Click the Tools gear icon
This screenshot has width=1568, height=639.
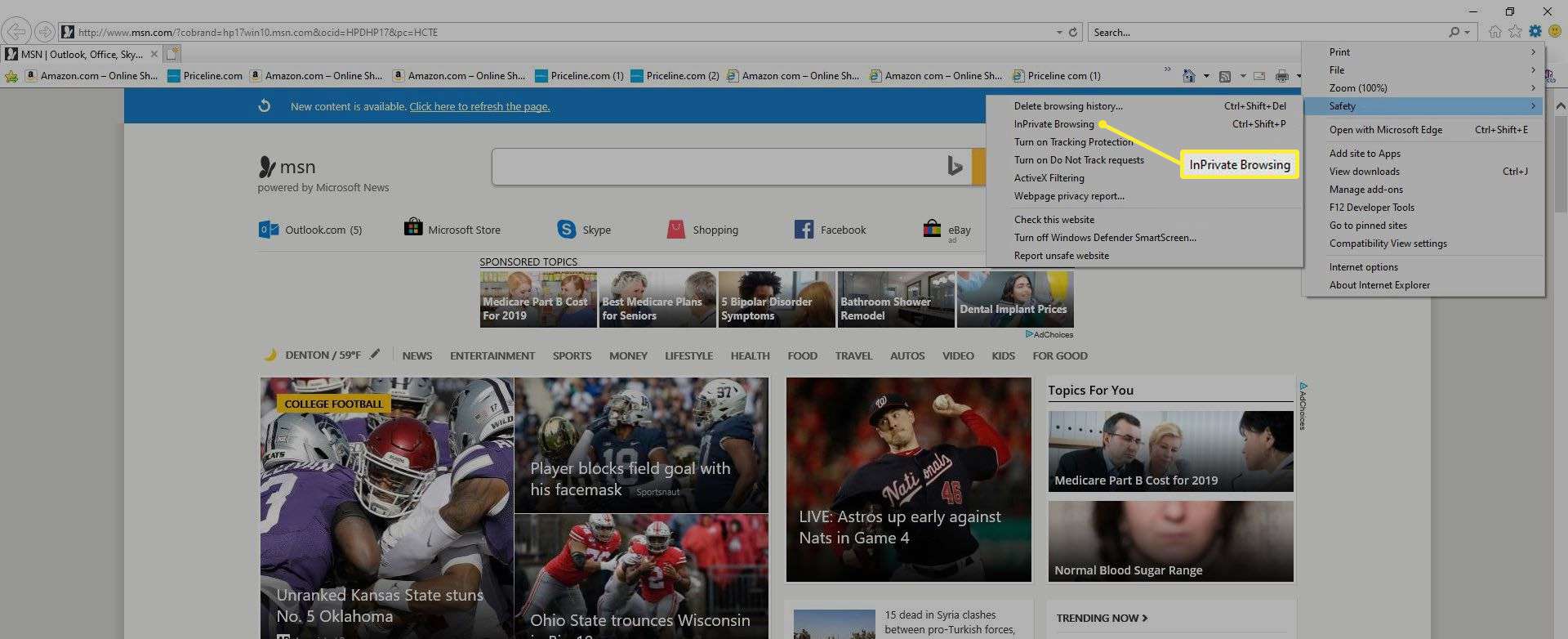point(1535,32)
